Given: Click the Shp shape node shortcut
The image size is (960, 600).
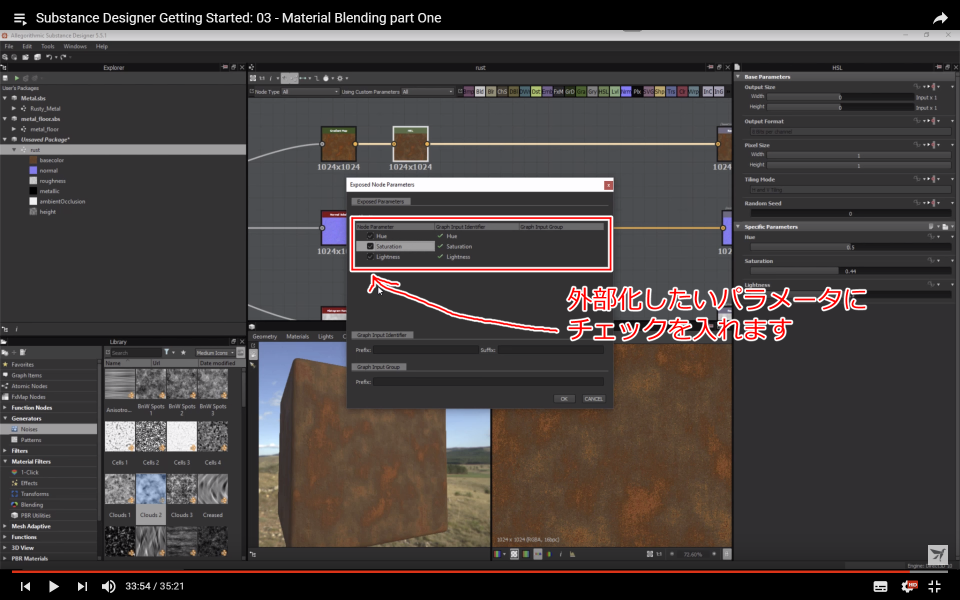Looking at the screenshot, I should click(659, 92).
